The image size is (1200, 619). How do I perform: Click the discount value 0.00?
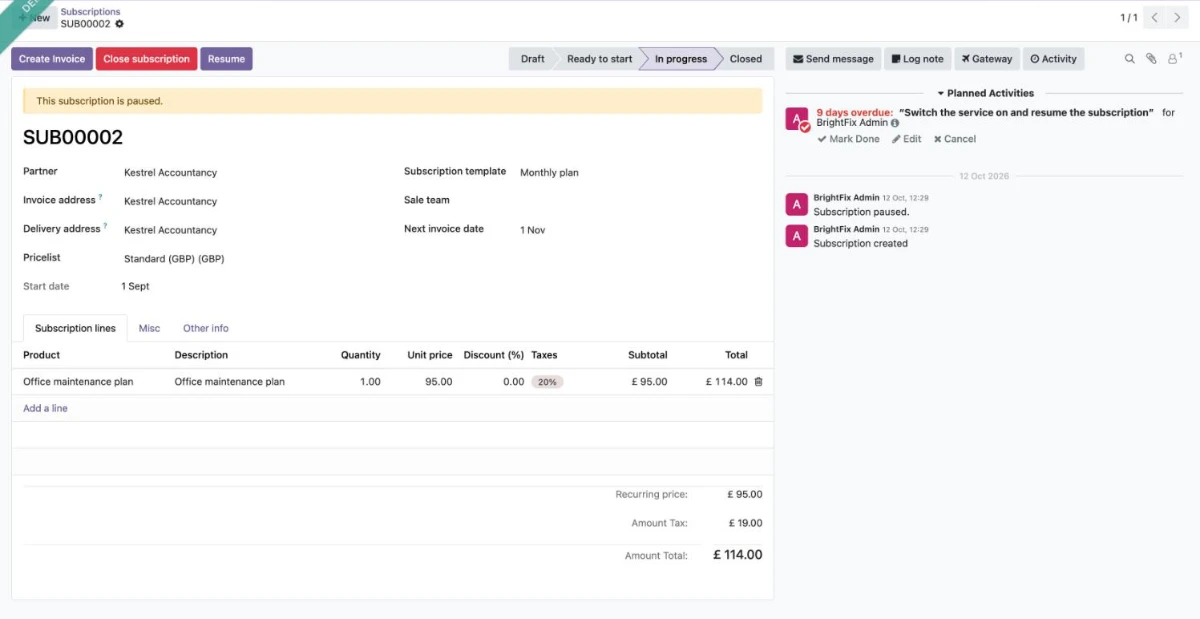[513, 382]
